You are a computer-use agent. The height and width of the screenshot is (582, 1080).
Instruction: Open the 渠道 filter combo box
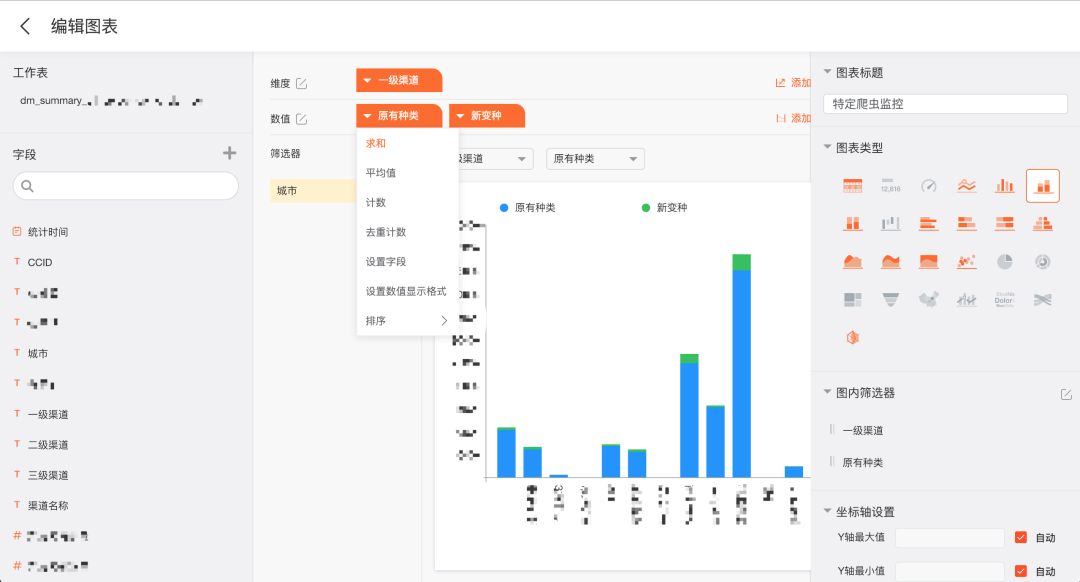coord(495,159)
